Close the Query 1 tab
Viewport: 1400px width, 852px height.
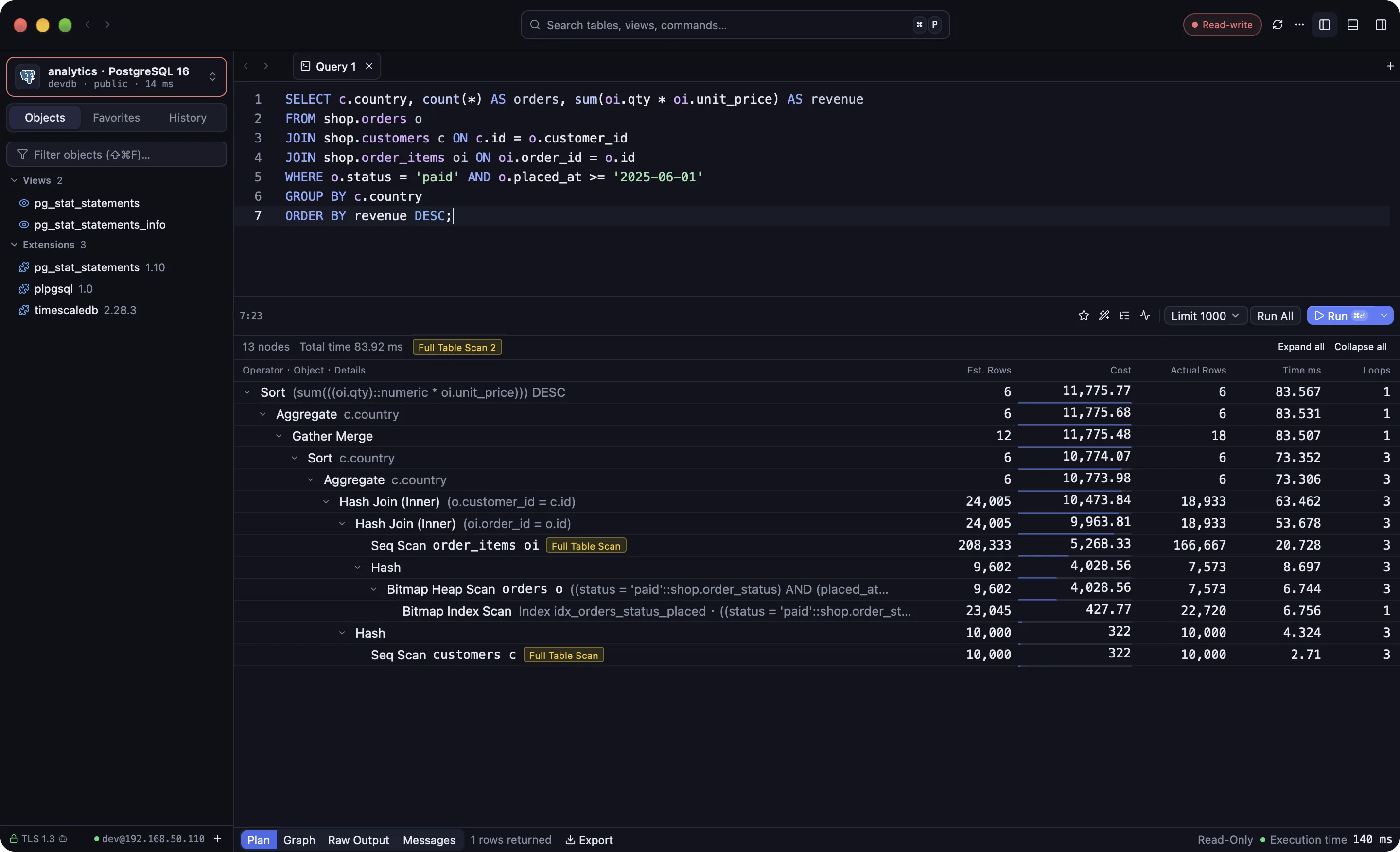coord(369,66)
